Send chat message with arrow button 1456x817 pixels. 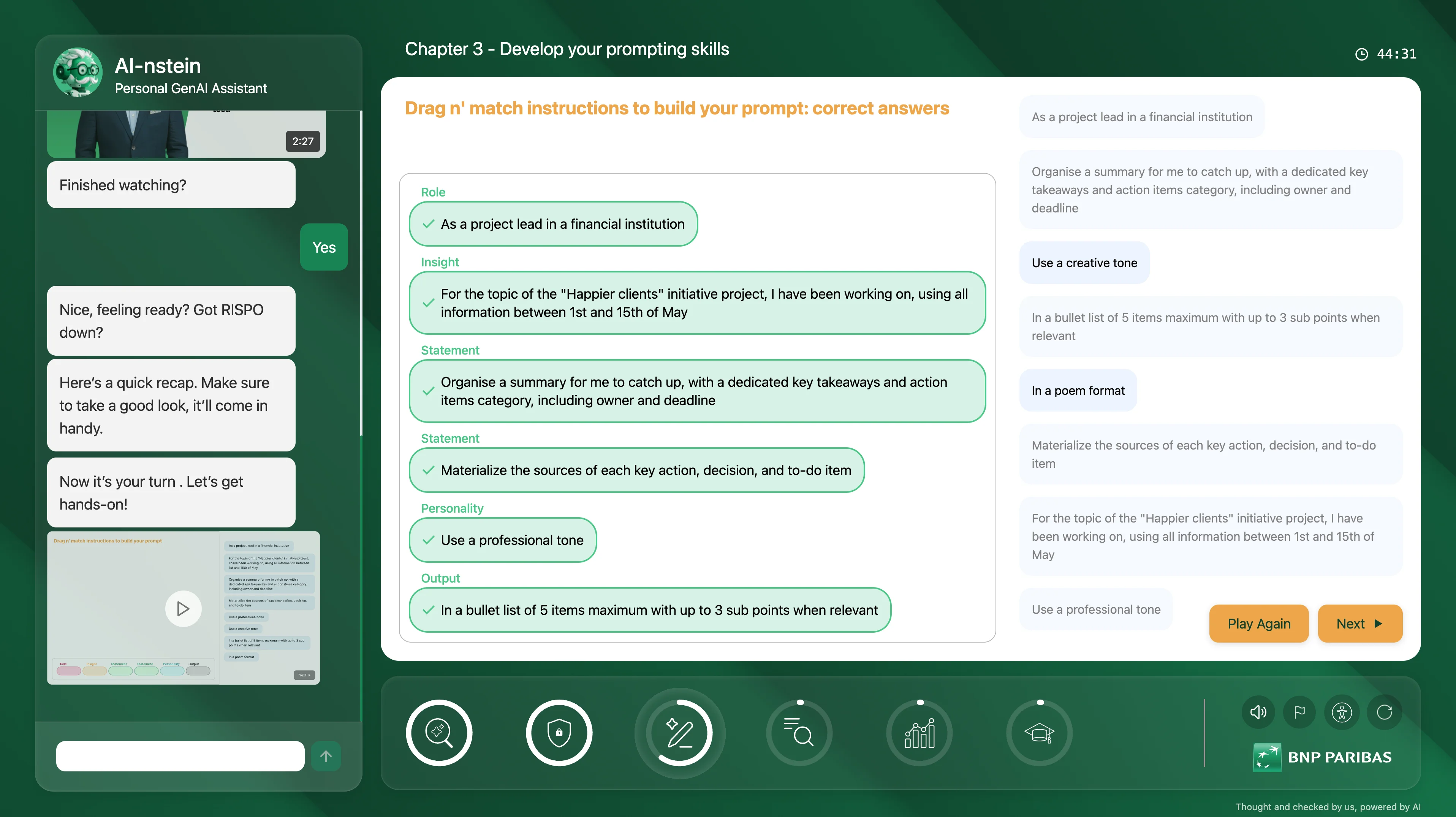click(x=326, y=756)
